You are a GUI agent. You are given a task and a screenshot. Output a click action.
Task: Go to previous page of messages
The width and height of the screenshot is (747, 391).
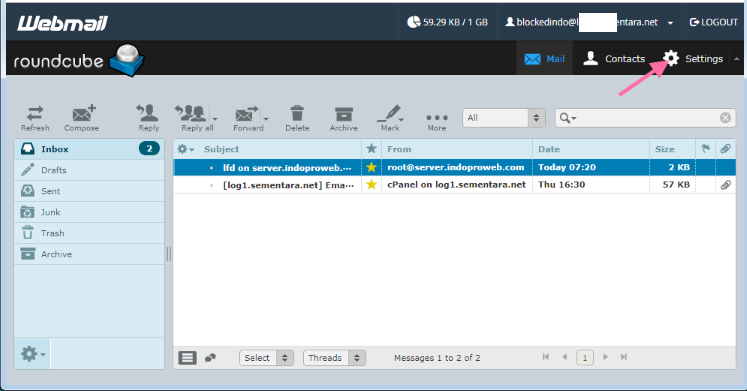565,357
